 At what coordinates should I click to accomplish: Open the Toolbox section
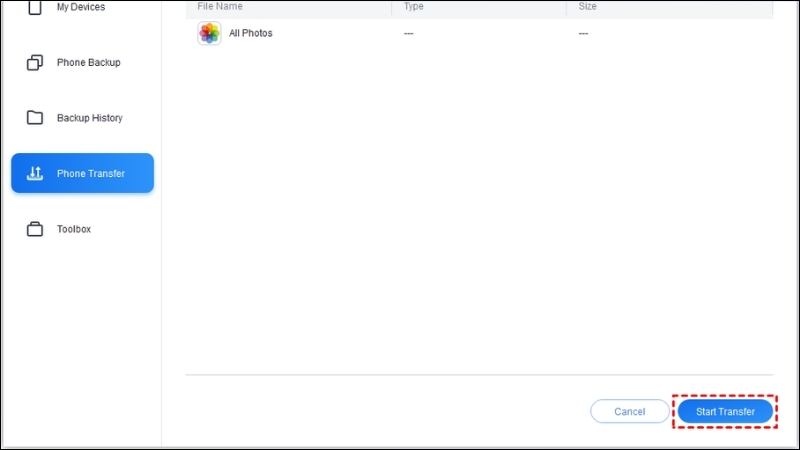(x=73, y=229)
